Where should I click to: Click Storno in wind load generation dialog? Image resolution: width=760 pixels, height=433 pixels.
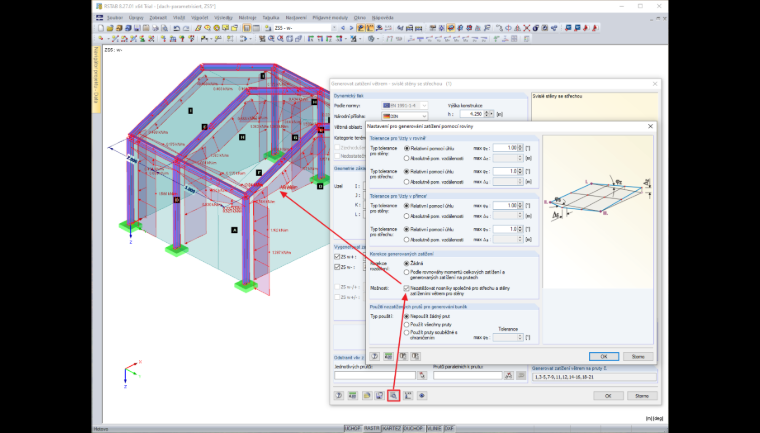click(642, 396)
